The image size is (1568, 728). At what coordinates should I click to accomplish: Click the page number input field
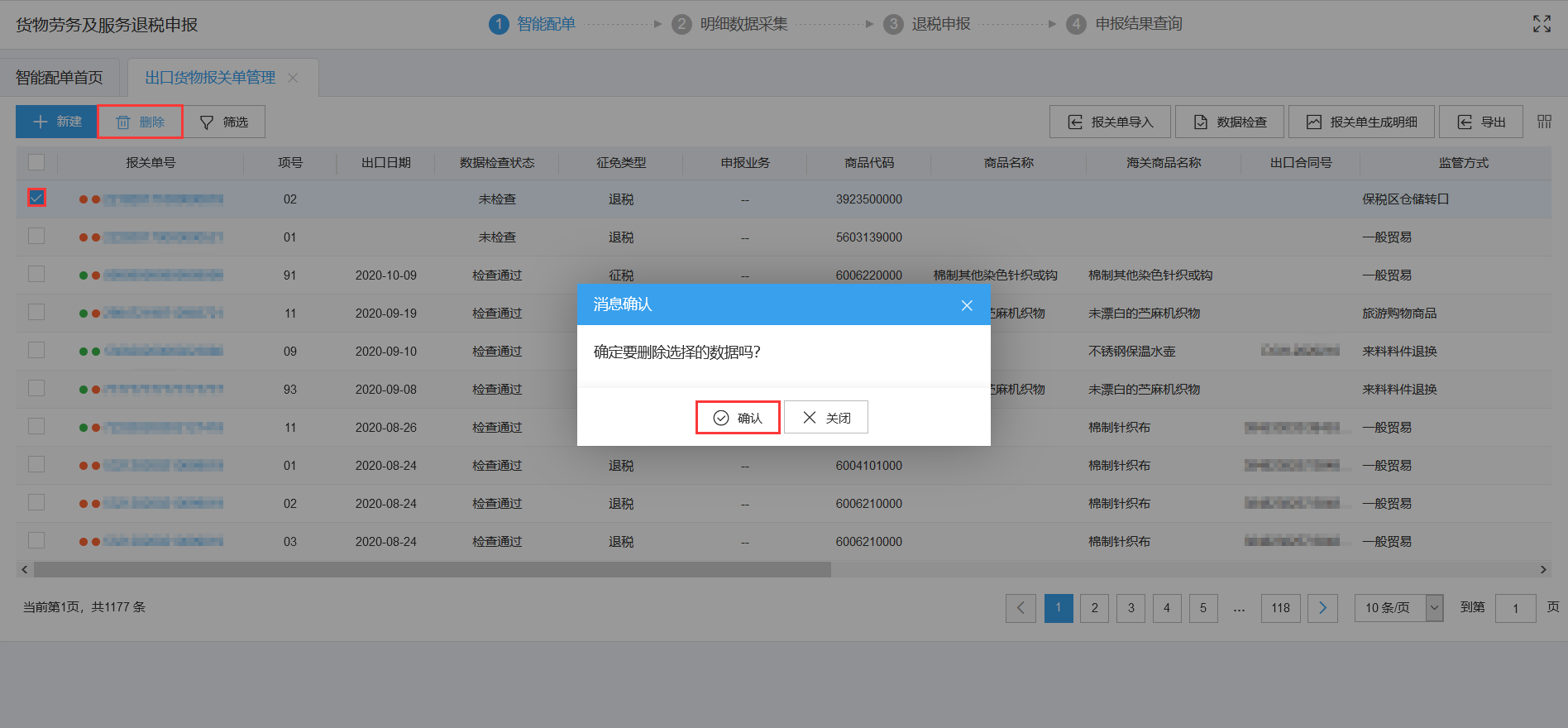[x=1515, y=608]
